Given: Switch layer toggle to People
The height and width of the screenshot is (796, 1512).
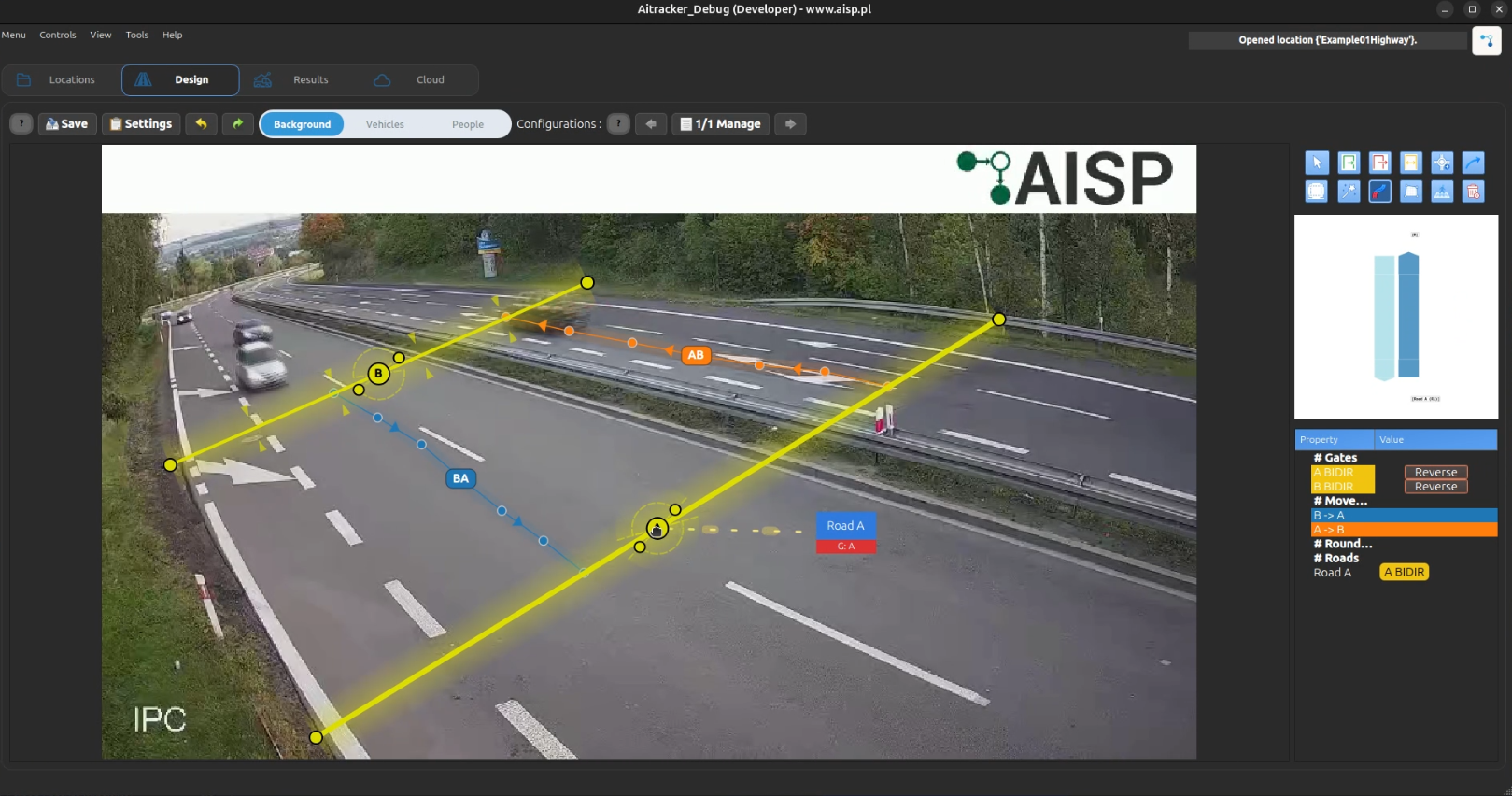Looking at the screenshot, I should click(x=468, y=124).
